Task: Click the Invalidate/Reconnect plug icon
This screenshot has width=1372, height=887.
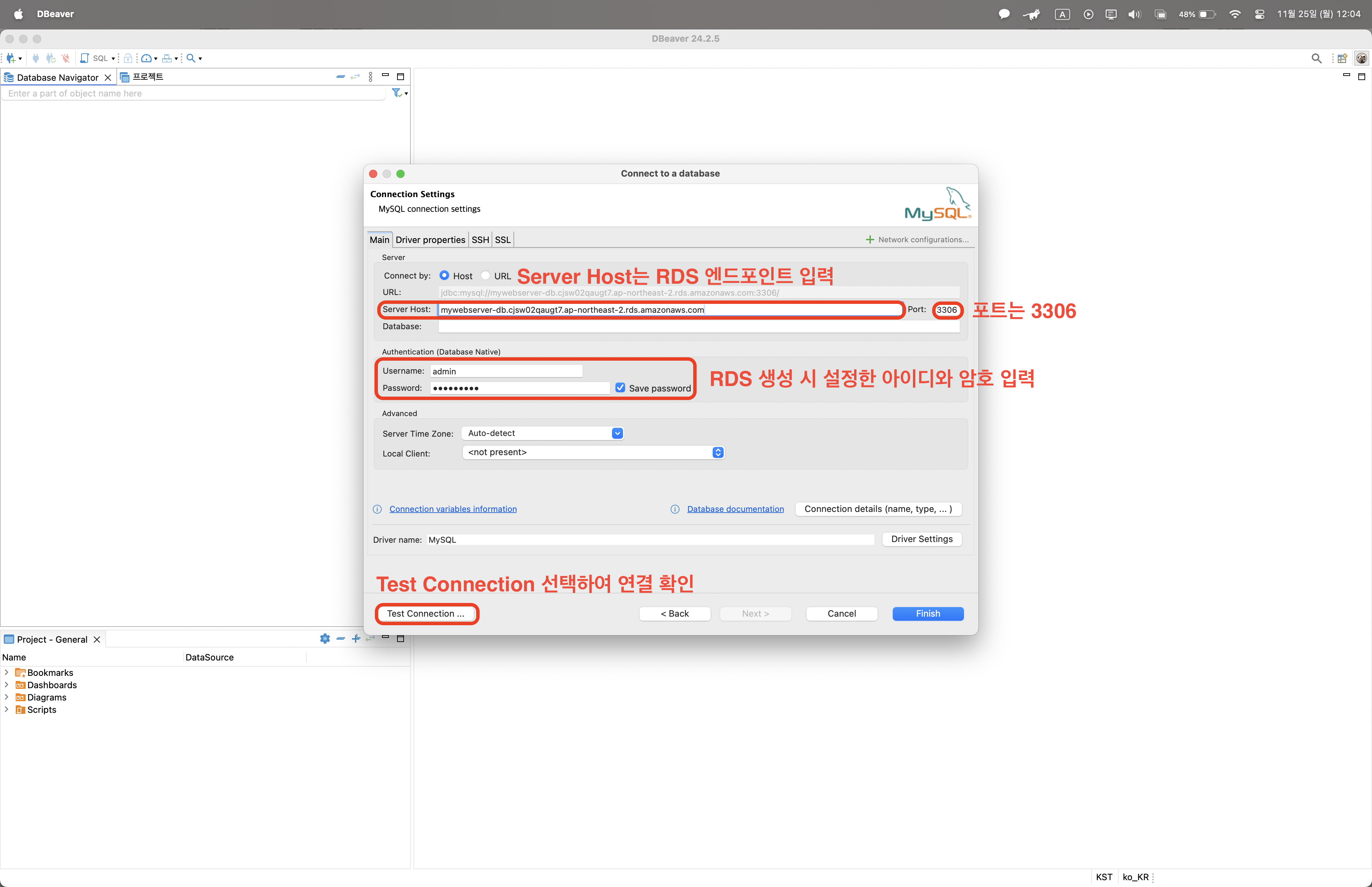Action: coord(51,58)
